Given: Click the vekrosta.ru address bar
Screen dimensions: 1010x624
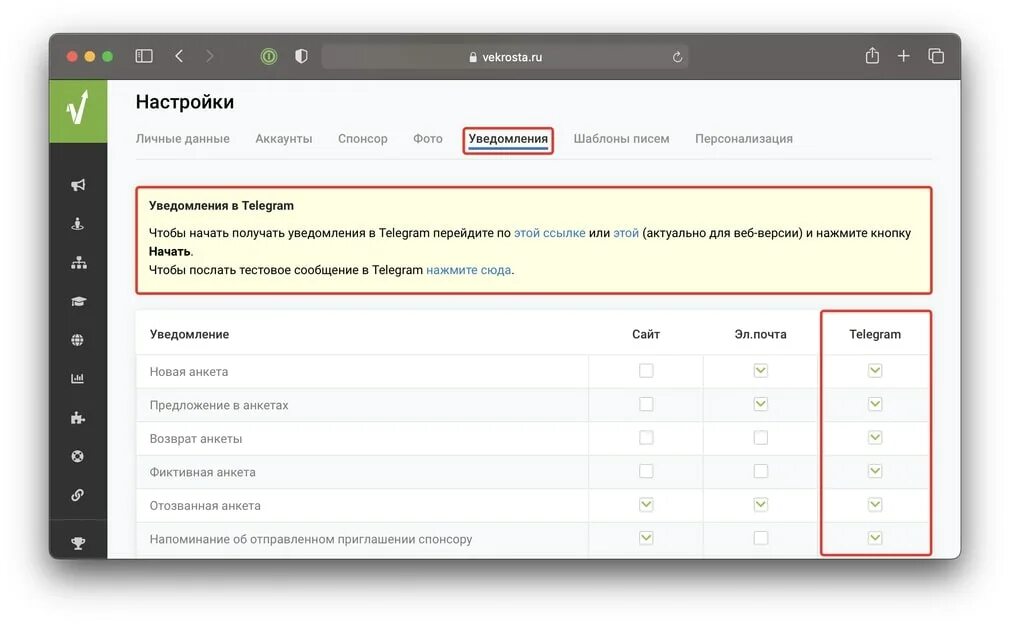Looking at the screenshot, I should click(x=505, y=57).
